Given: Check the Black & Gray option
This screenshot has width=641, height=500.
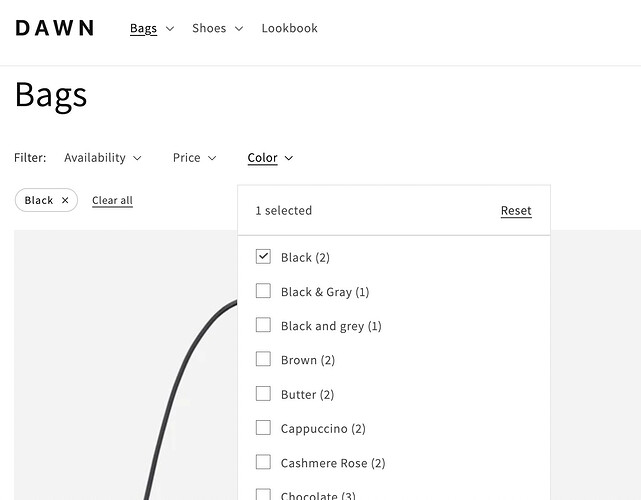Looking at the screenshot, I should [x=263, y=291].
